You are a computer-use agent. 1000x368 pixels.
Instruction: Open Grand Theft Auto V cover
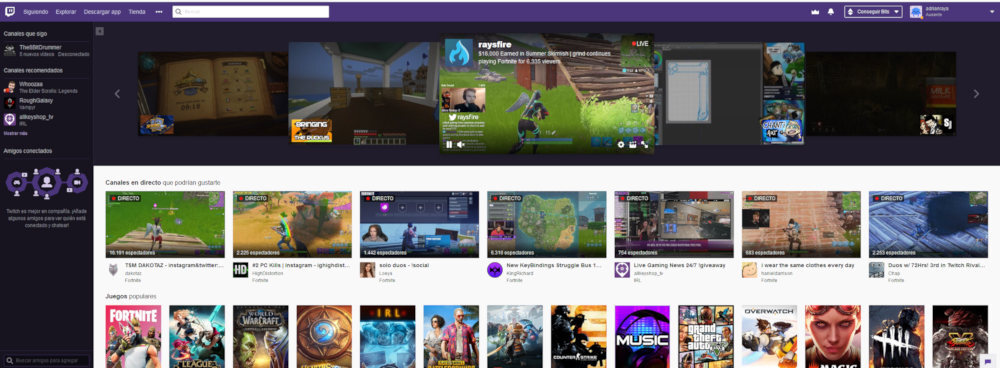point(706,337)
